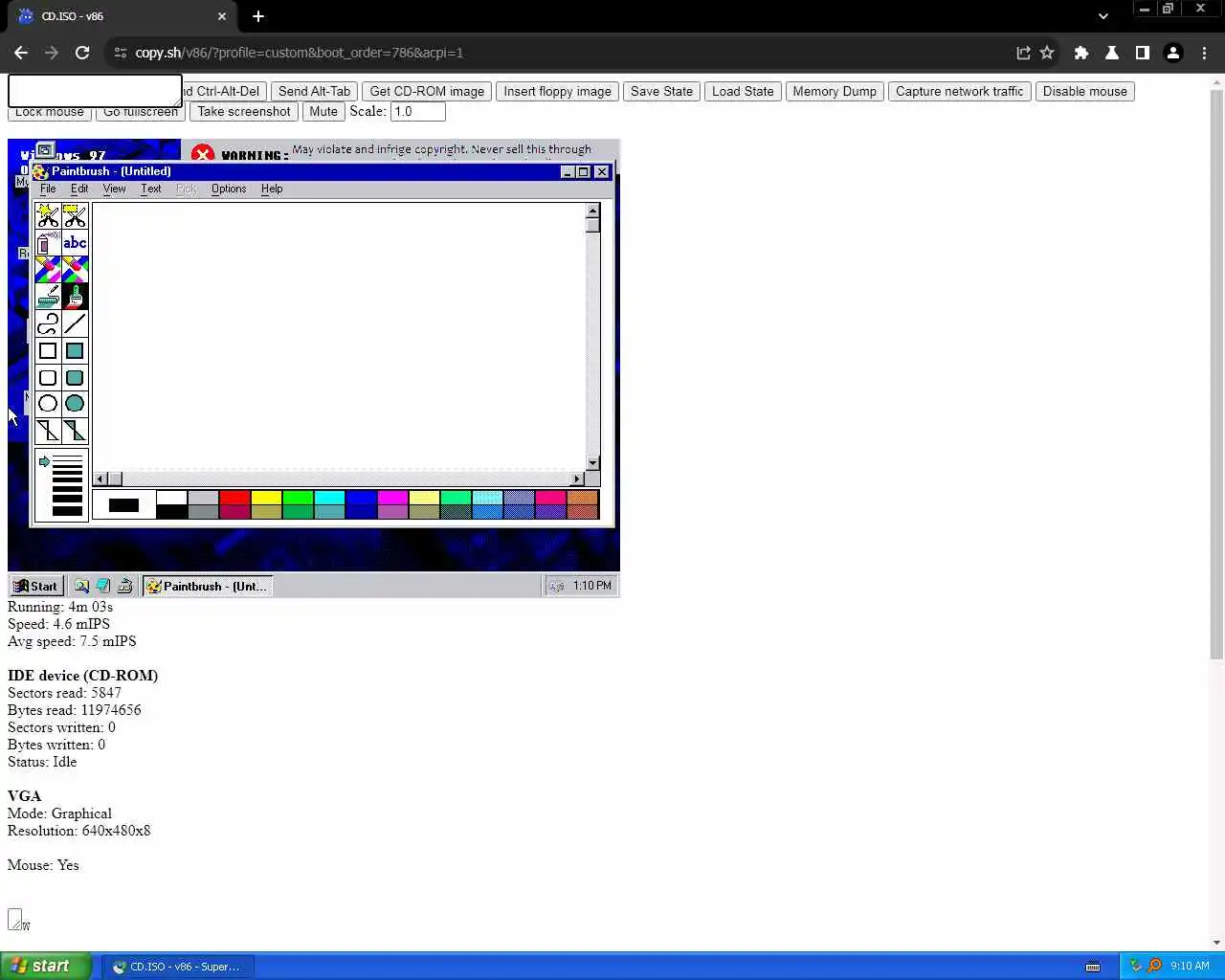Screen dimensions: 1225x980
Task: Click the Get CD-ROM image button
Action: tap(427, 92)
